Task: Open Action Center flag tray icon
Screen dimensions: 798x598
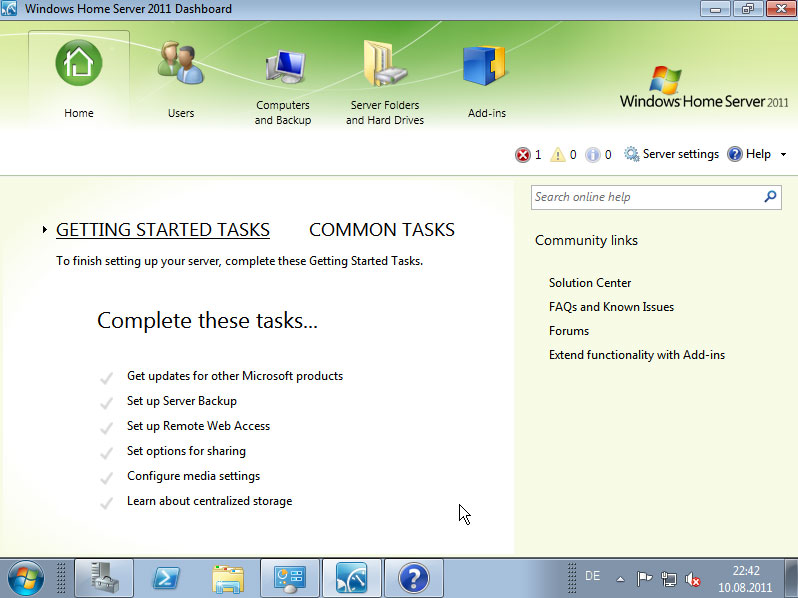Action: point(644,579)
